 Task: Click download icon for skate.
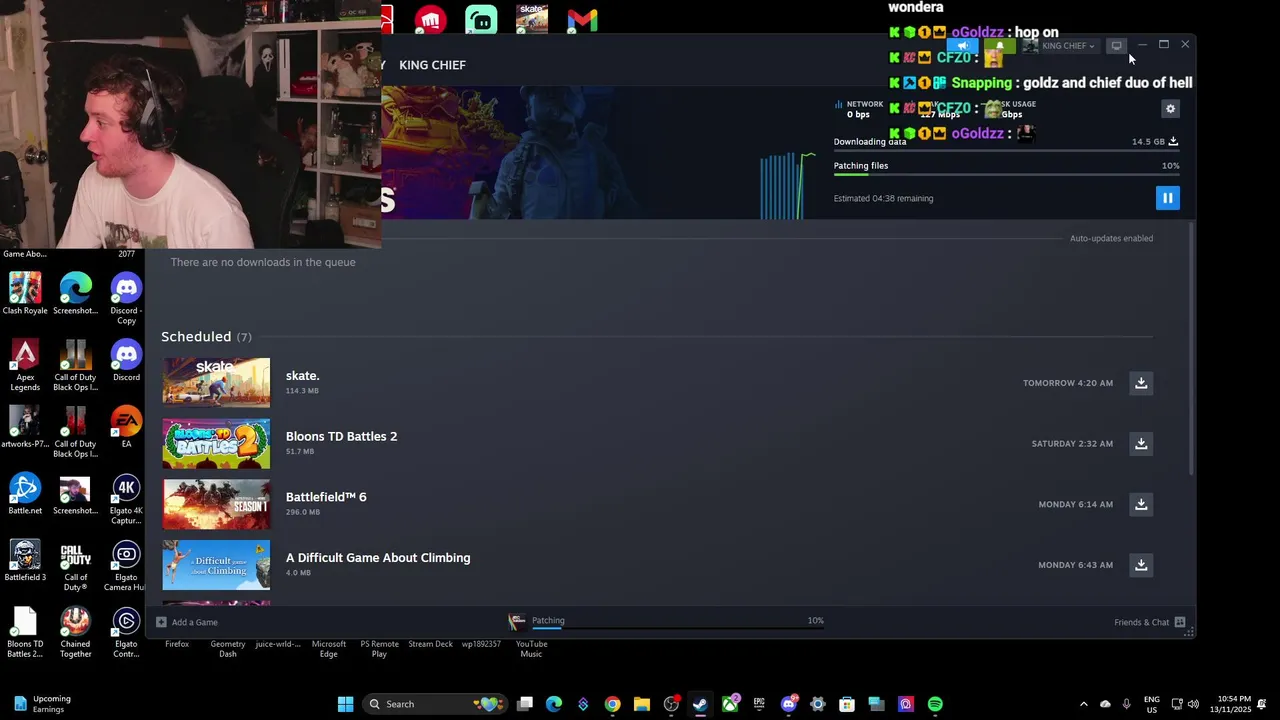click(x=1141, y=383)
